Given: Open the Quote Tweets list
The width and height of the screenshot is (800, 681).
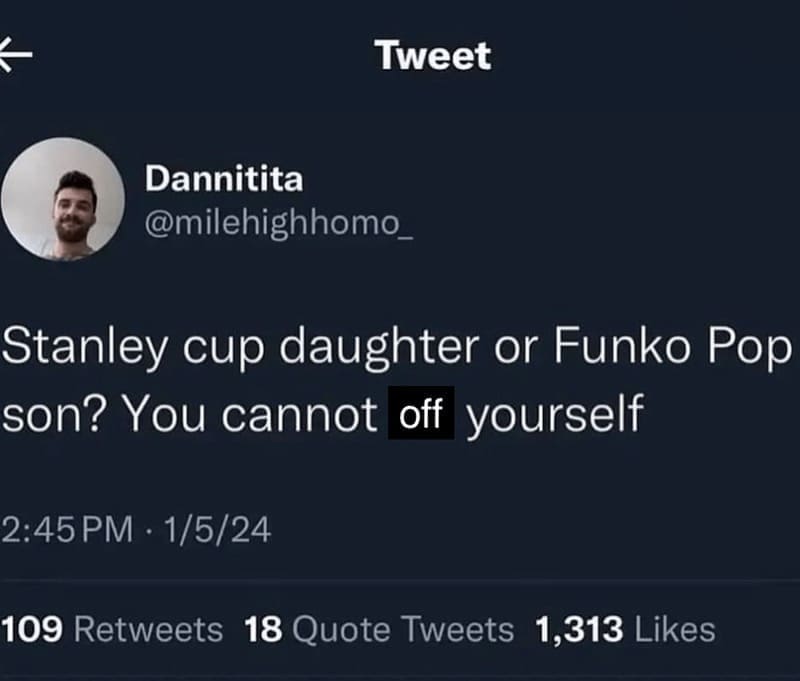Looking at the screenshot, I should click(x=405, y=630).
